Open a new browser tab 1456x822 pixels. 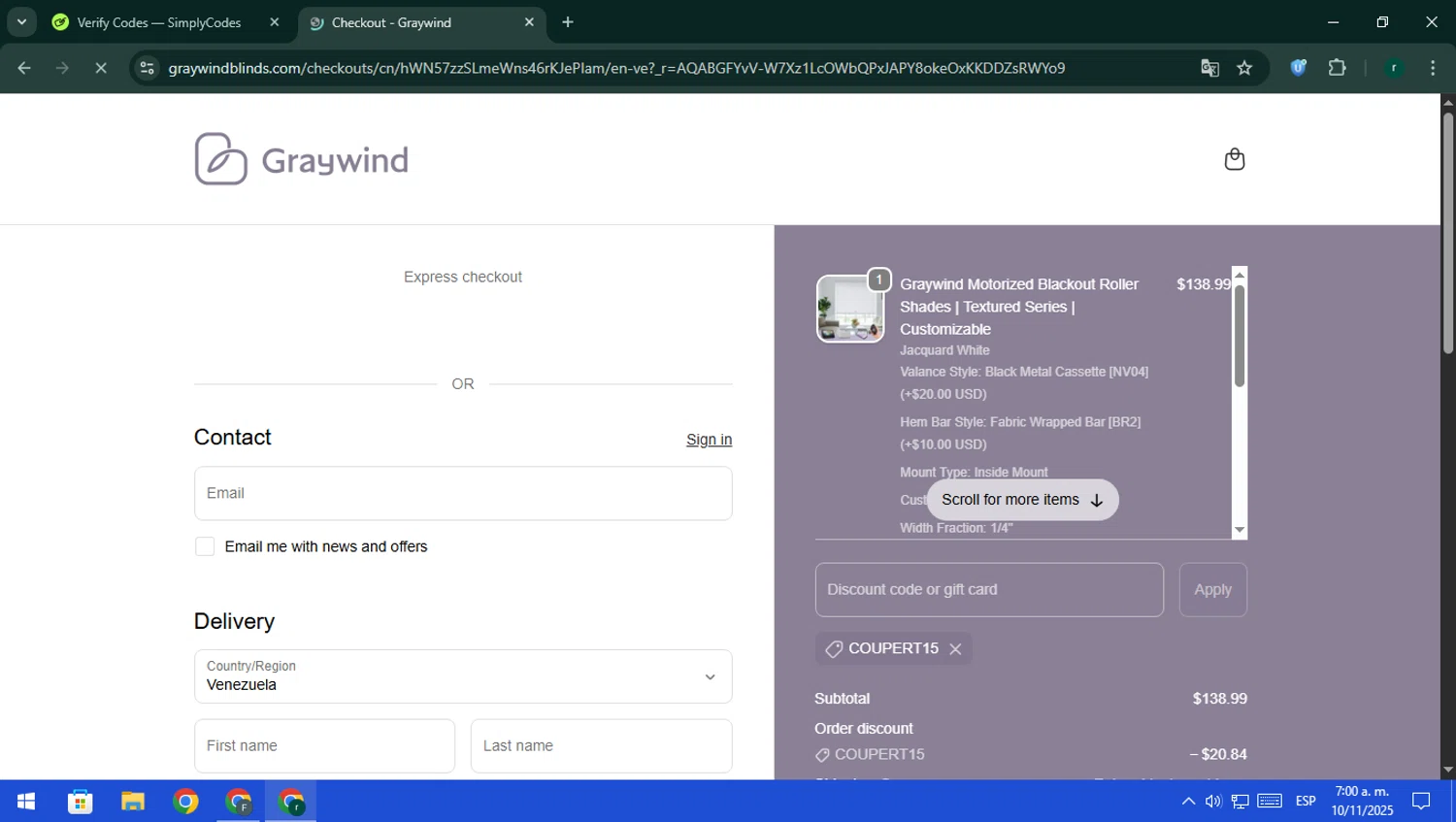[568, 22]
